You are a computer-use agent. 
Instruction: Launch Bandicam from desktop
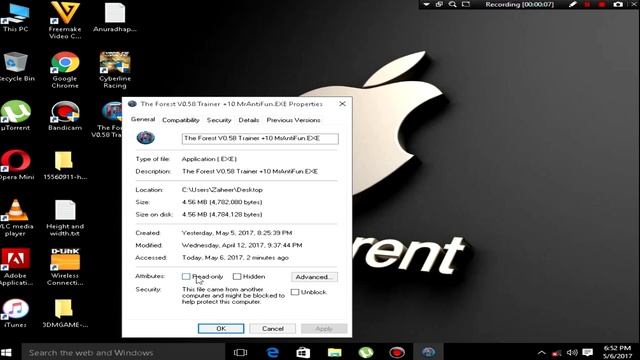click(65, 116)
